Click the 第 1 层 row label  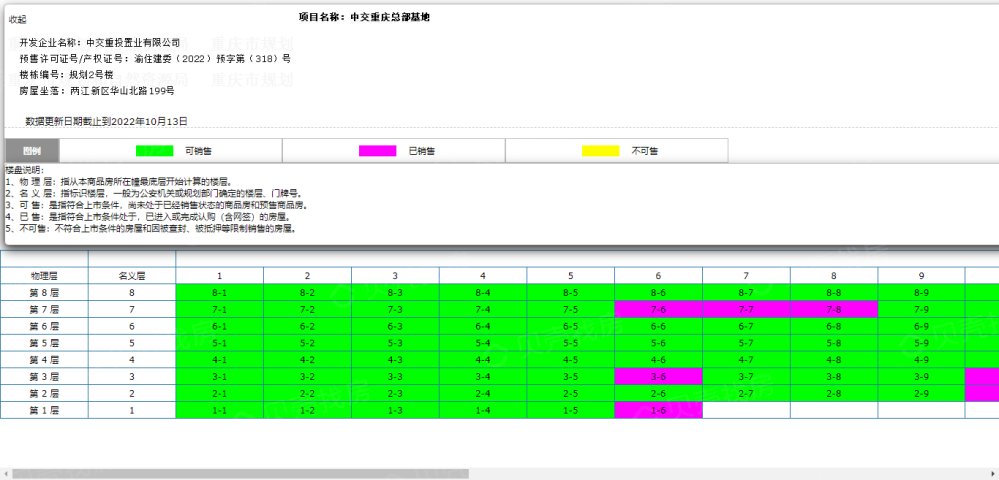point(45,410)
